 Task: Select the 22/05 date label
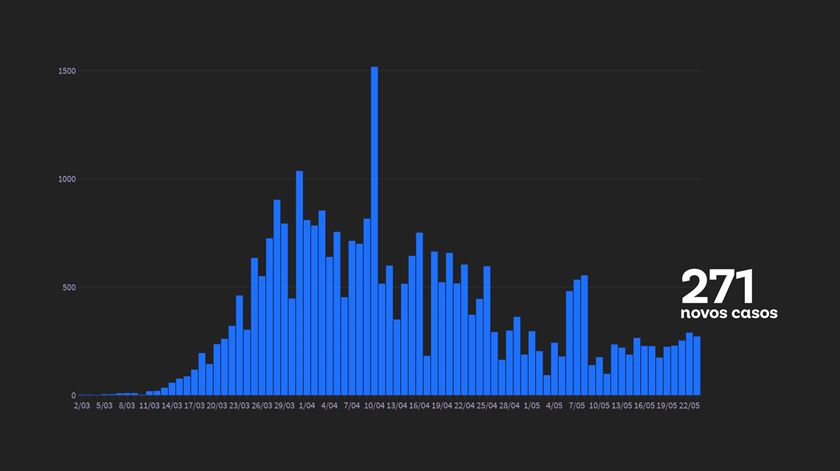690,406
